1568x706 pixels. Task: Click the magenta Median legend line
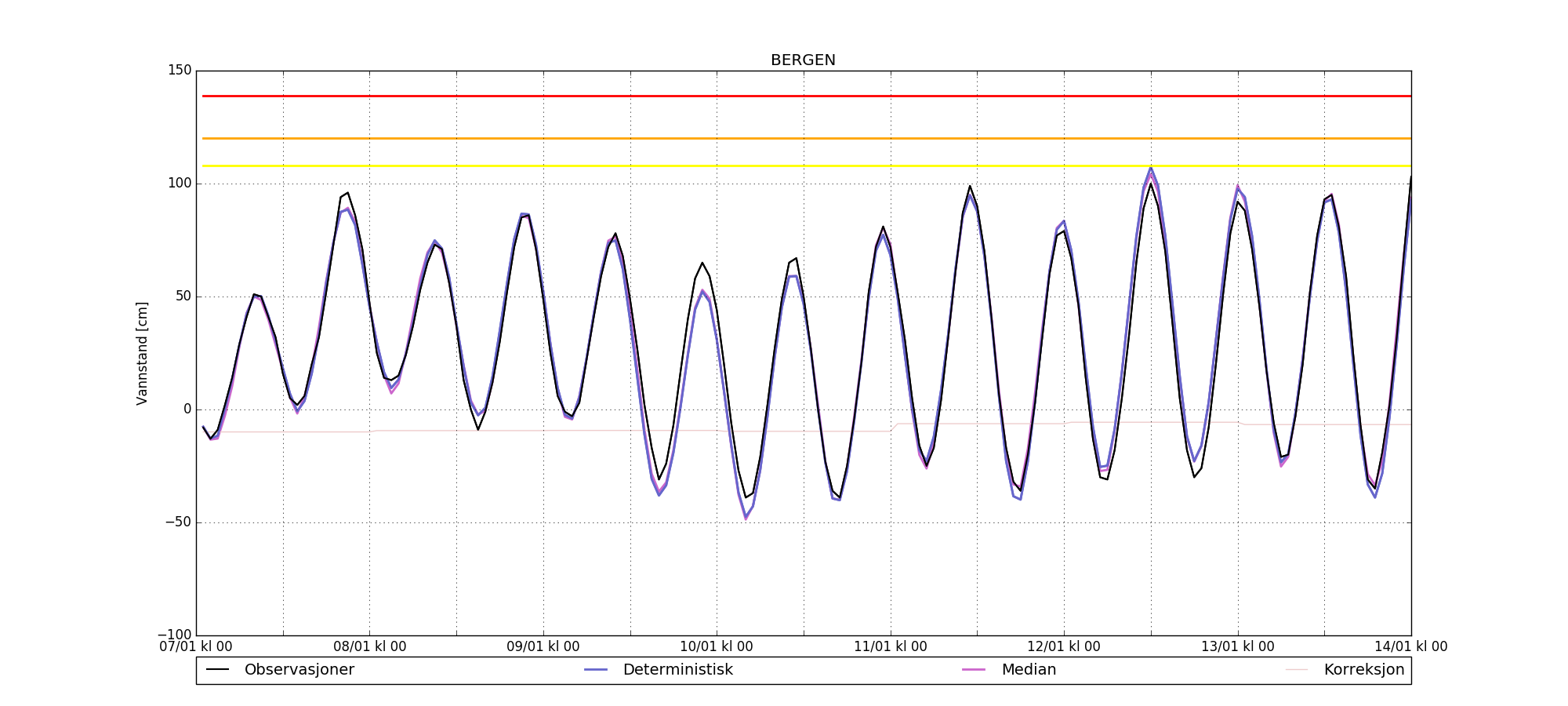[x=974, y=670]
